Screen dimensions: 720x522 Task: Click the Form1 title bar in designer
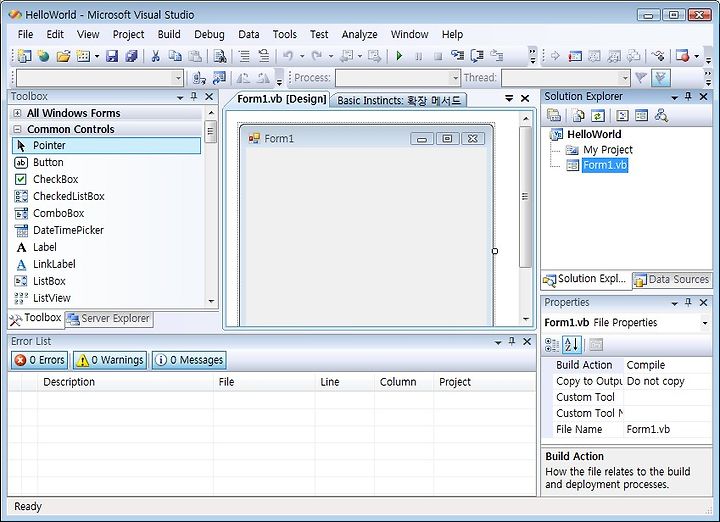[366, 139]
